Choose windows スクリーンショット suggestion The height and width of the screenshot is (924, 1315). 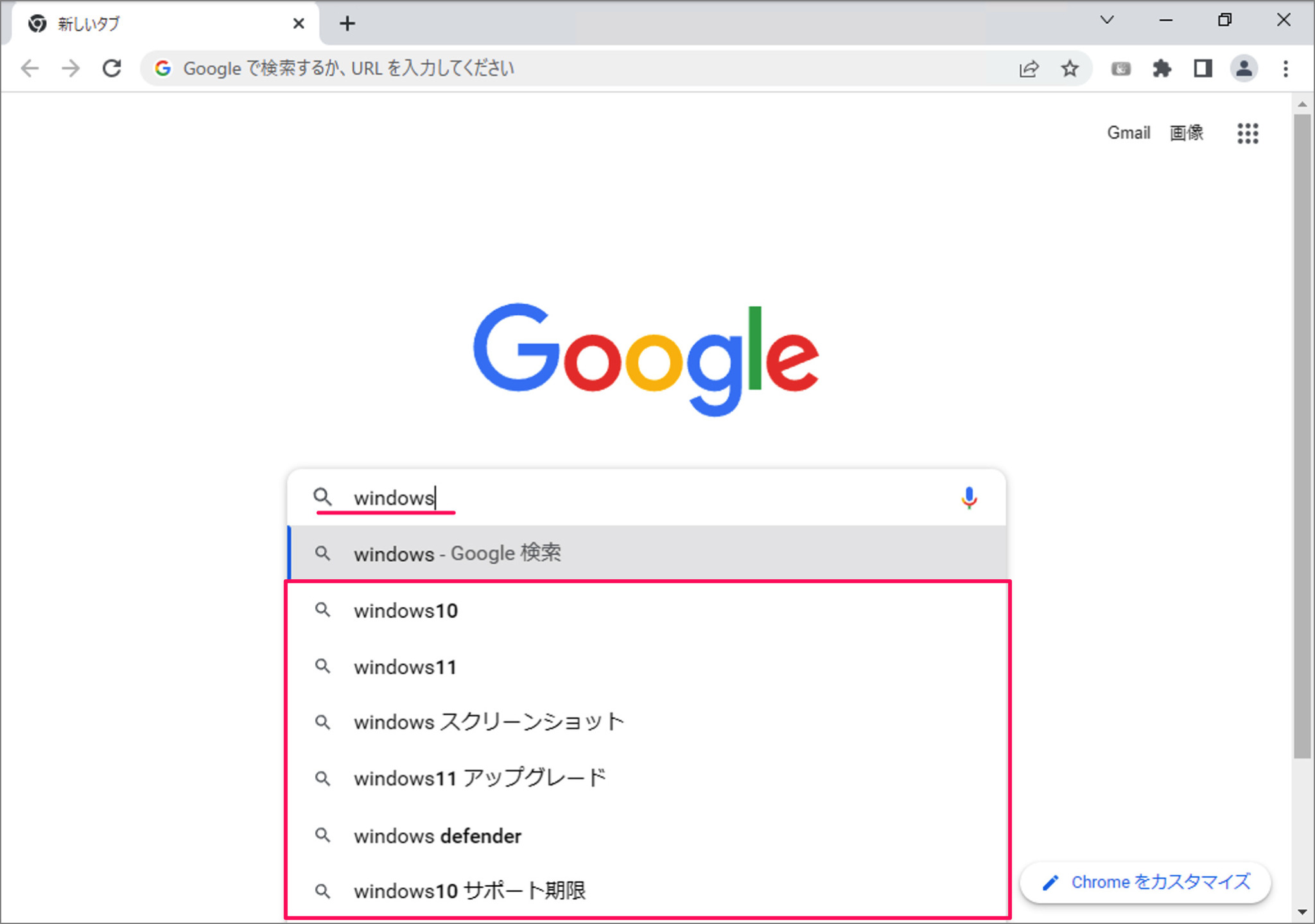[647, 722]
